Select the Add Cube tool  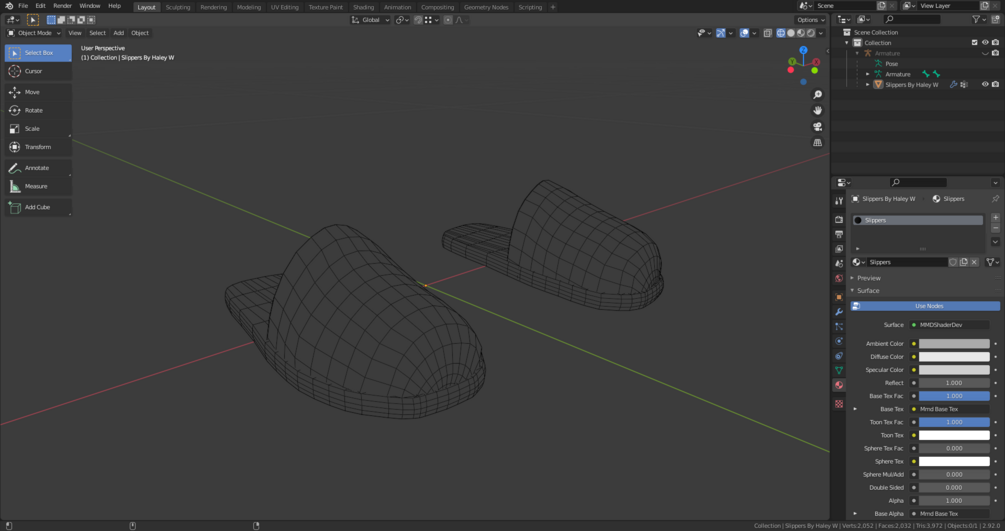click(x=37, y=207)
